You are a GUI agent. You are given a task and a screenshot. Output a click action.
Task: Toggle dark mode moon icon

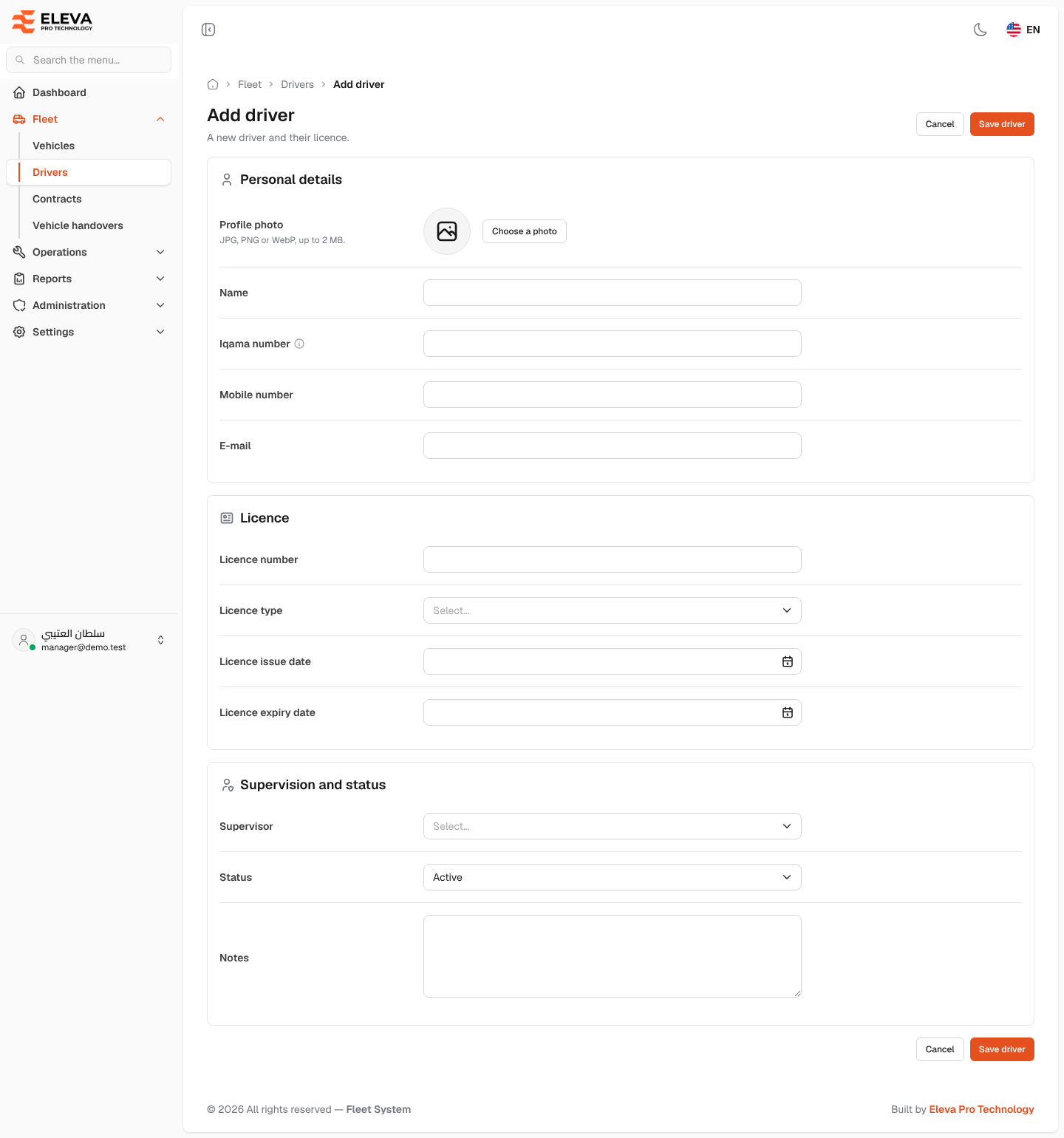pos(981,30)
